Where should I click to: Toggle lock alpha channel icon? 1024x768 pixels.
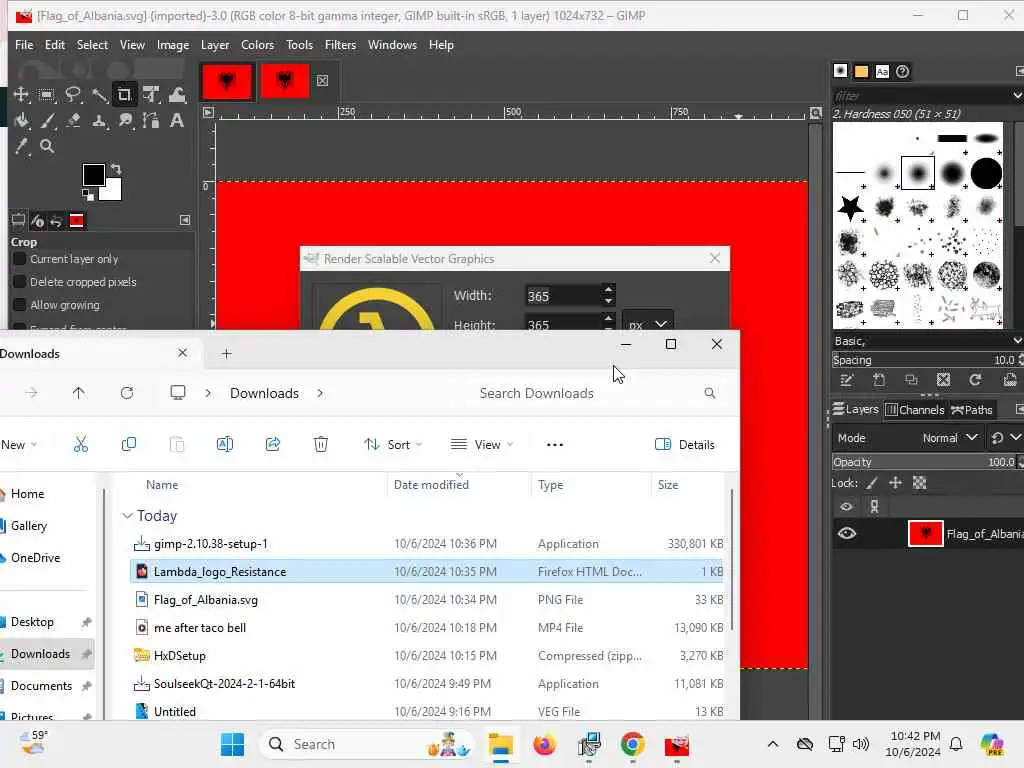point(920,483)
